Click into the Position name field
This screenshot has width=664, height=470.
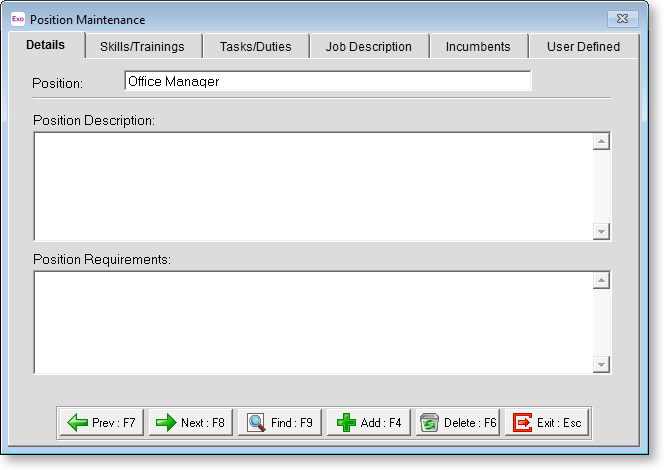[x=327, y=82]
